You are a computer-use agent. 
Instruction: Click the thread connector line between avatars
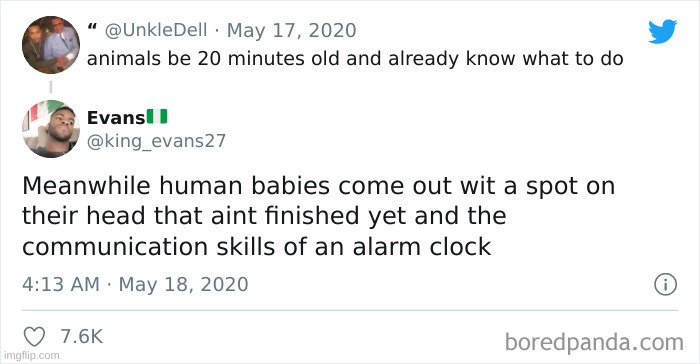[51, 87]
